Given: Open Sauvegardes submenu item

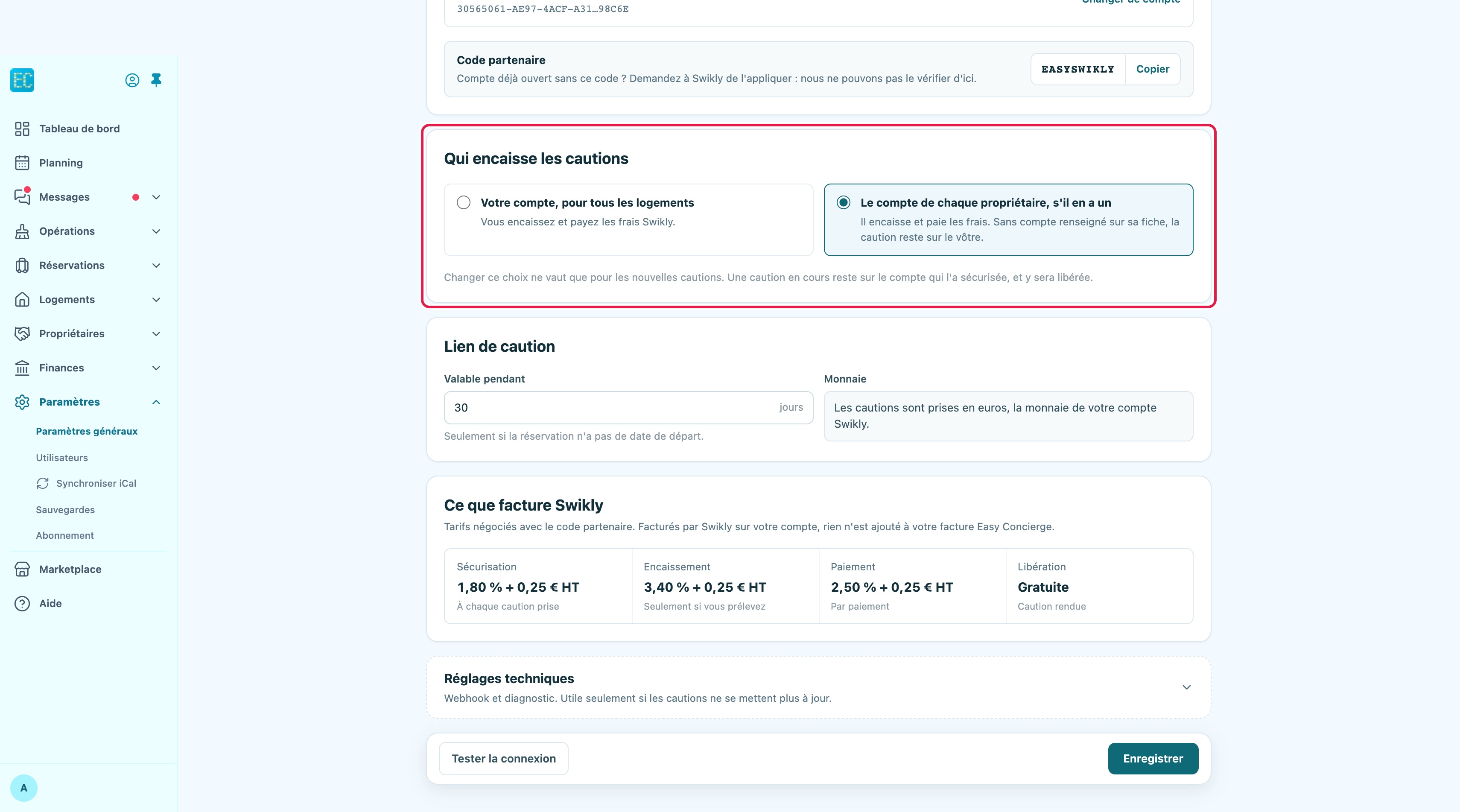Looking at the screenshot, I should 65,509.
